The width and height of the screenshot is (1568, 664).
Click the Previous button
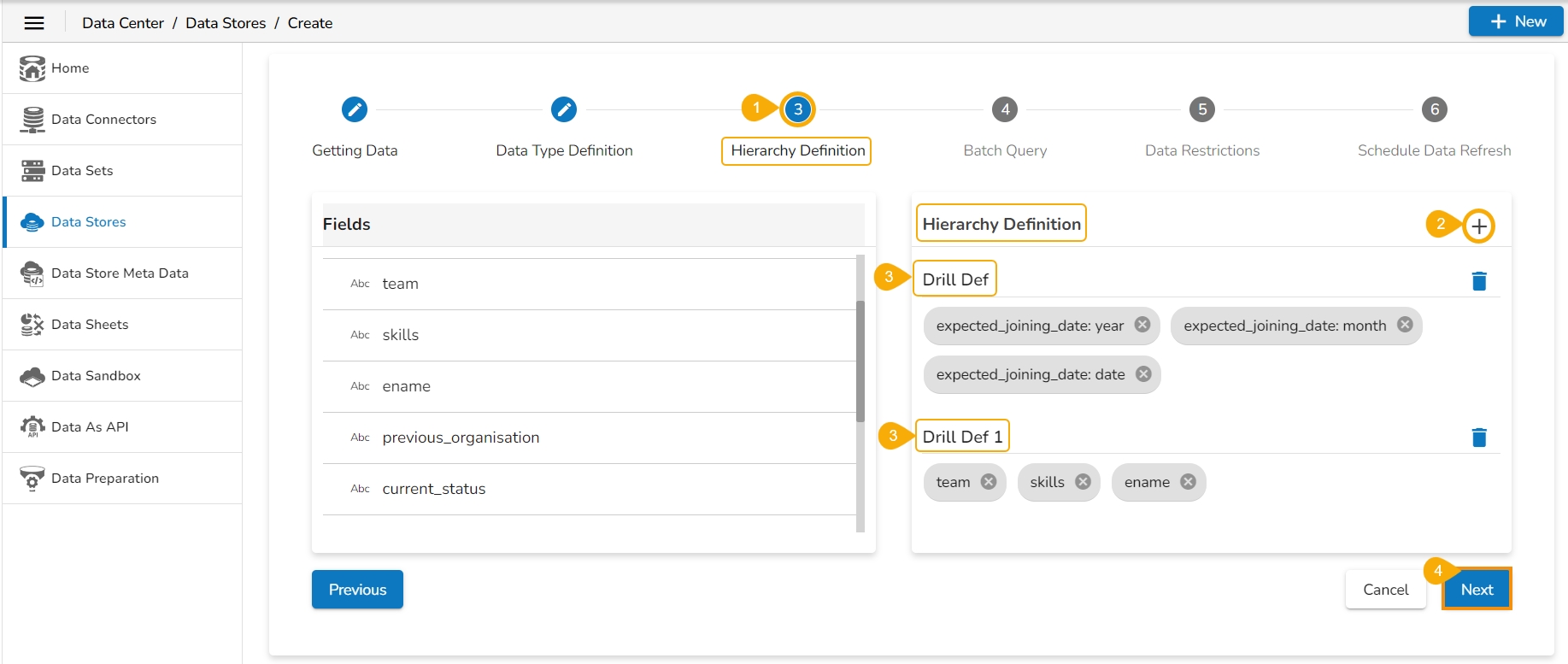pos(357,590)
